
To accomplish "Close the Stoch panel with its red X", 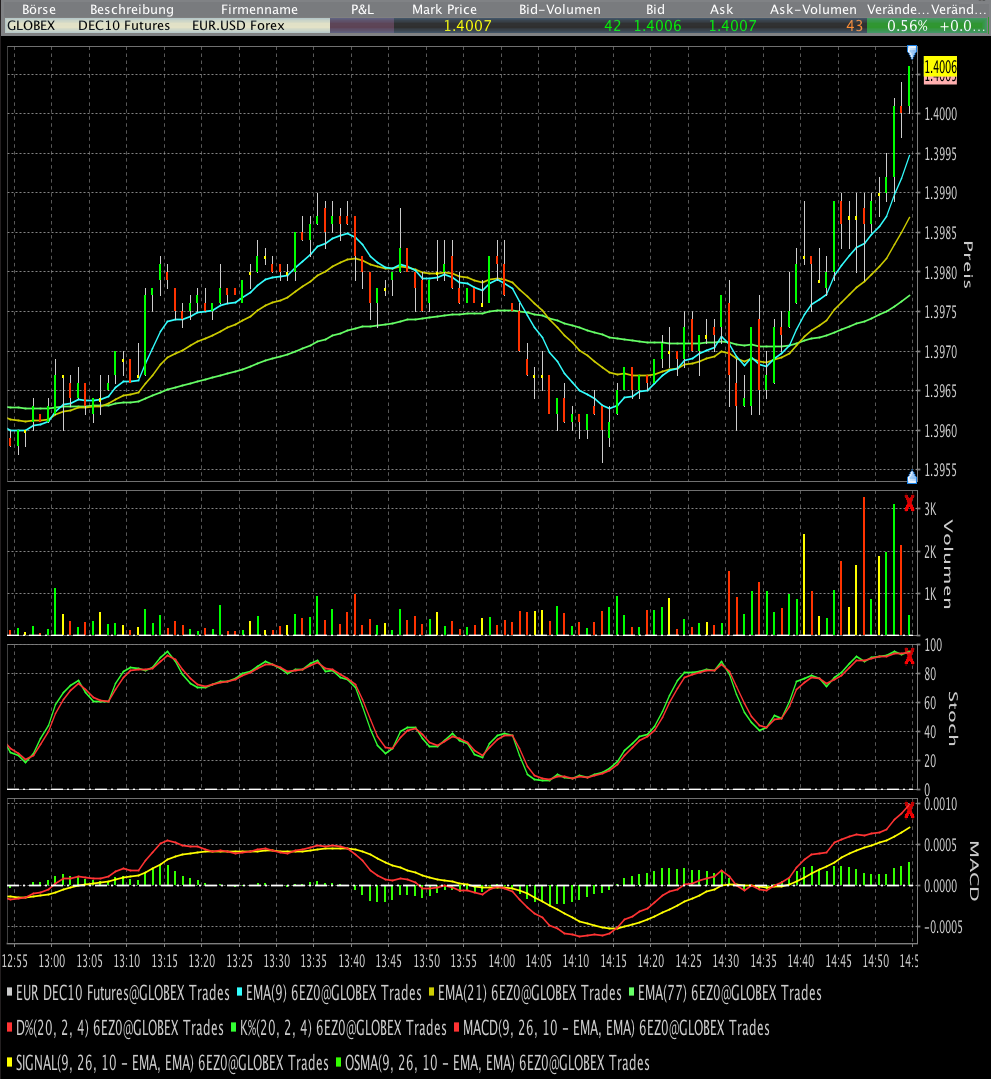I will 909,656.
